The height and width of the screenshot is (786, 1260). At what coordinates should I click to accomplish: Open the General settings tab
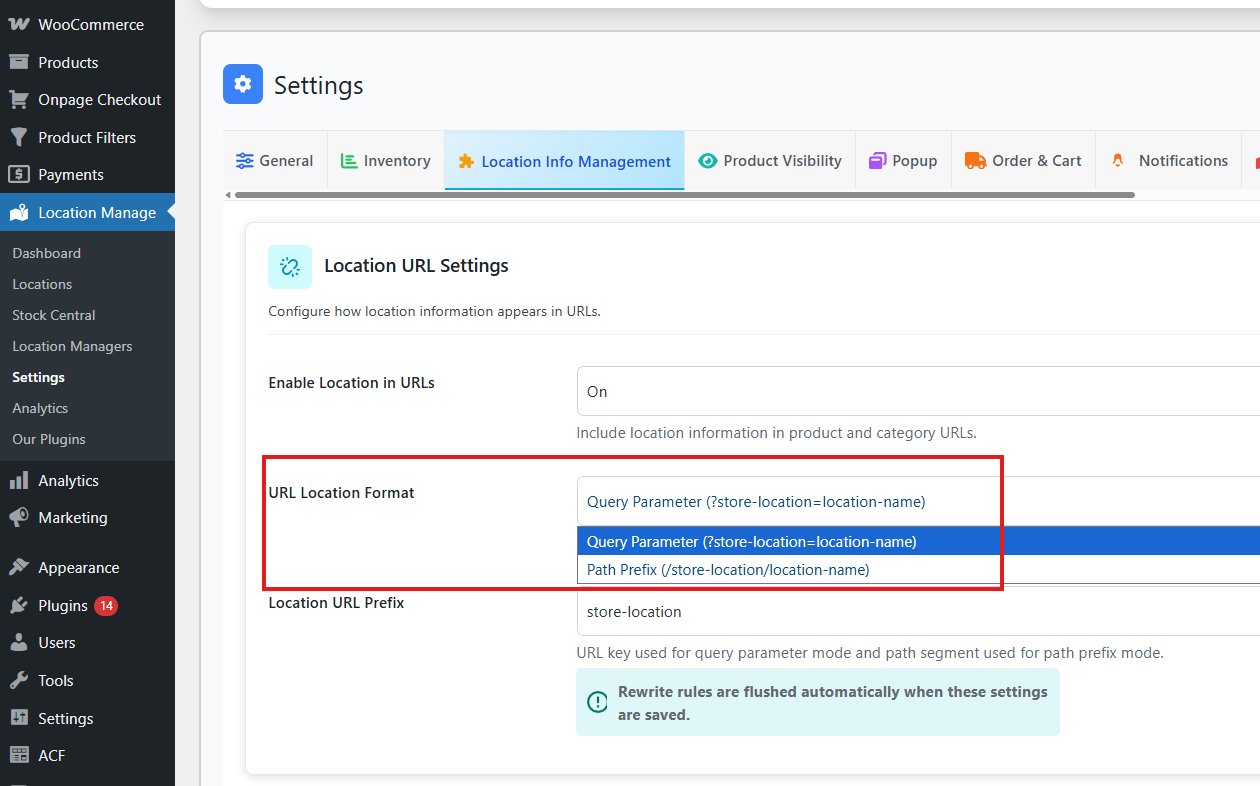pos(275,160)
